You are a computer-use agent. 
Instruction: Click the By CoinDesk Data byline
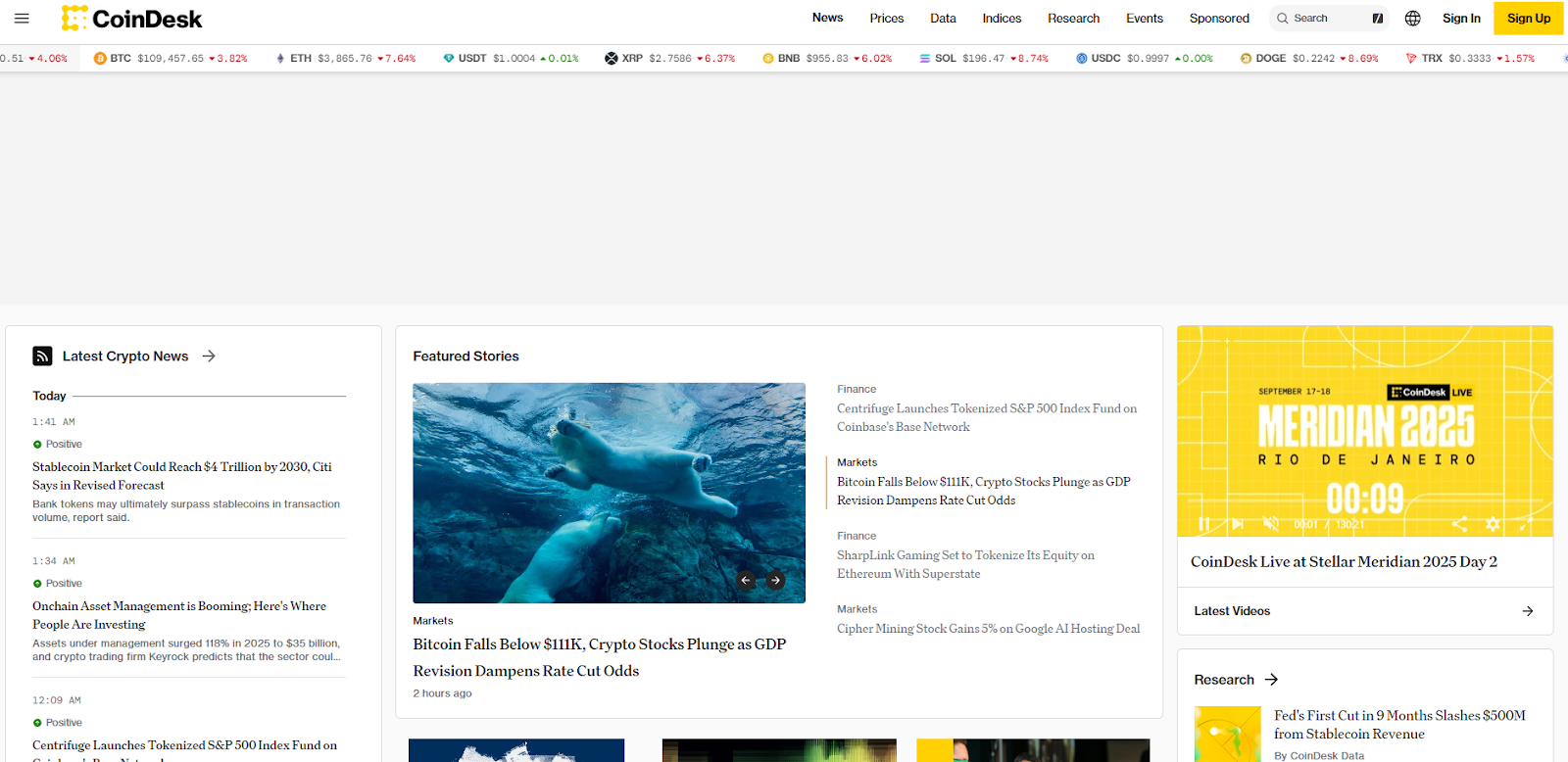[x=1319, y=755]
